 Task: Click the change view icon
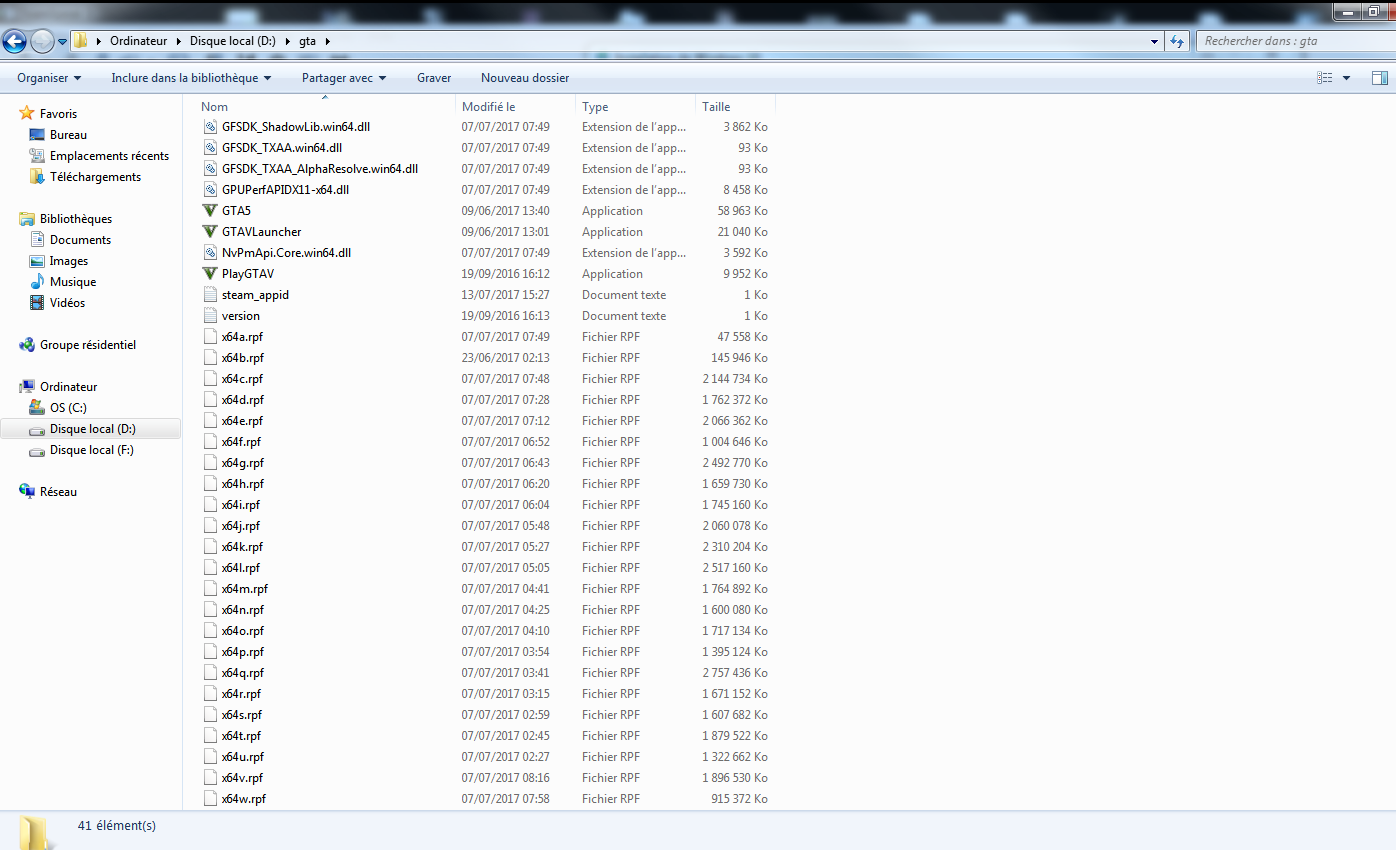point(1325,78)
